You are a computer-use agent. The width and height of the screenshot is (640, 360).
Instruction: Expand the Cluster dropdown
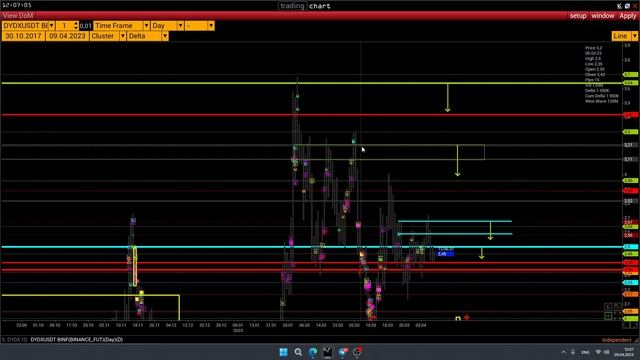click(122, 36)
